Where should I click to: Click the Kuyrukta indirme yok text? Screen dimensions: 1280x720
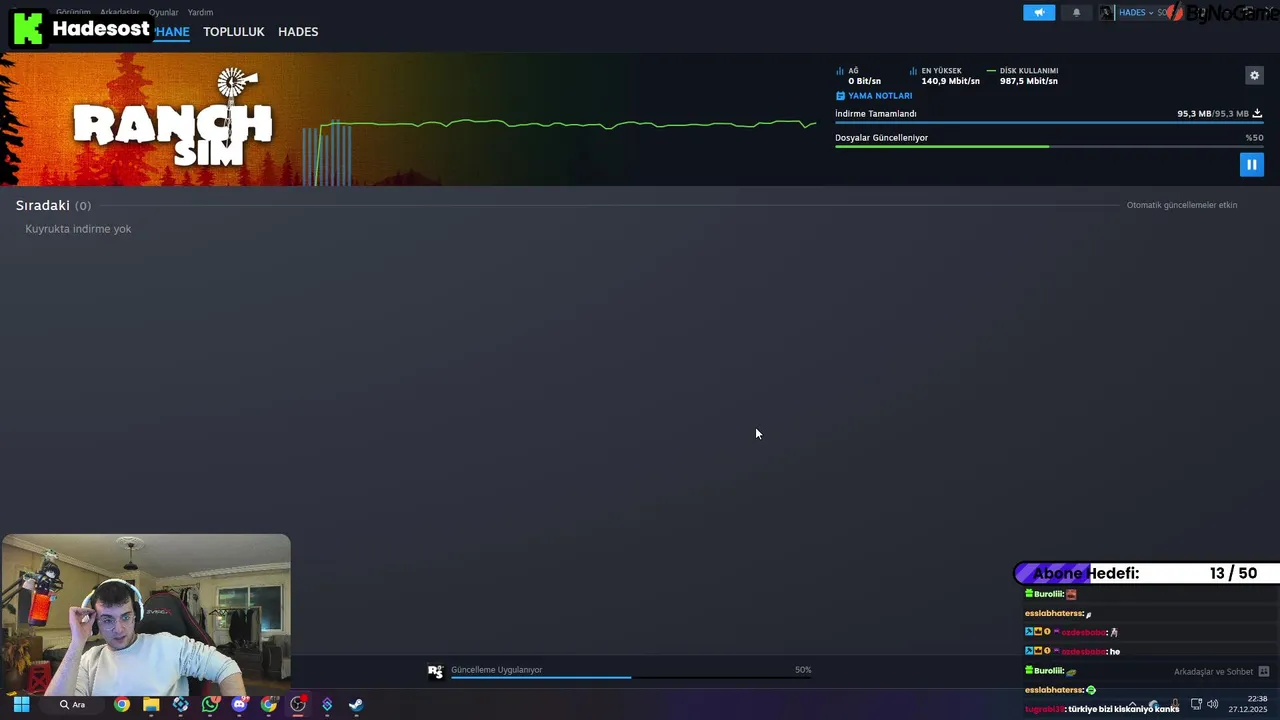(x=78, y=229)
